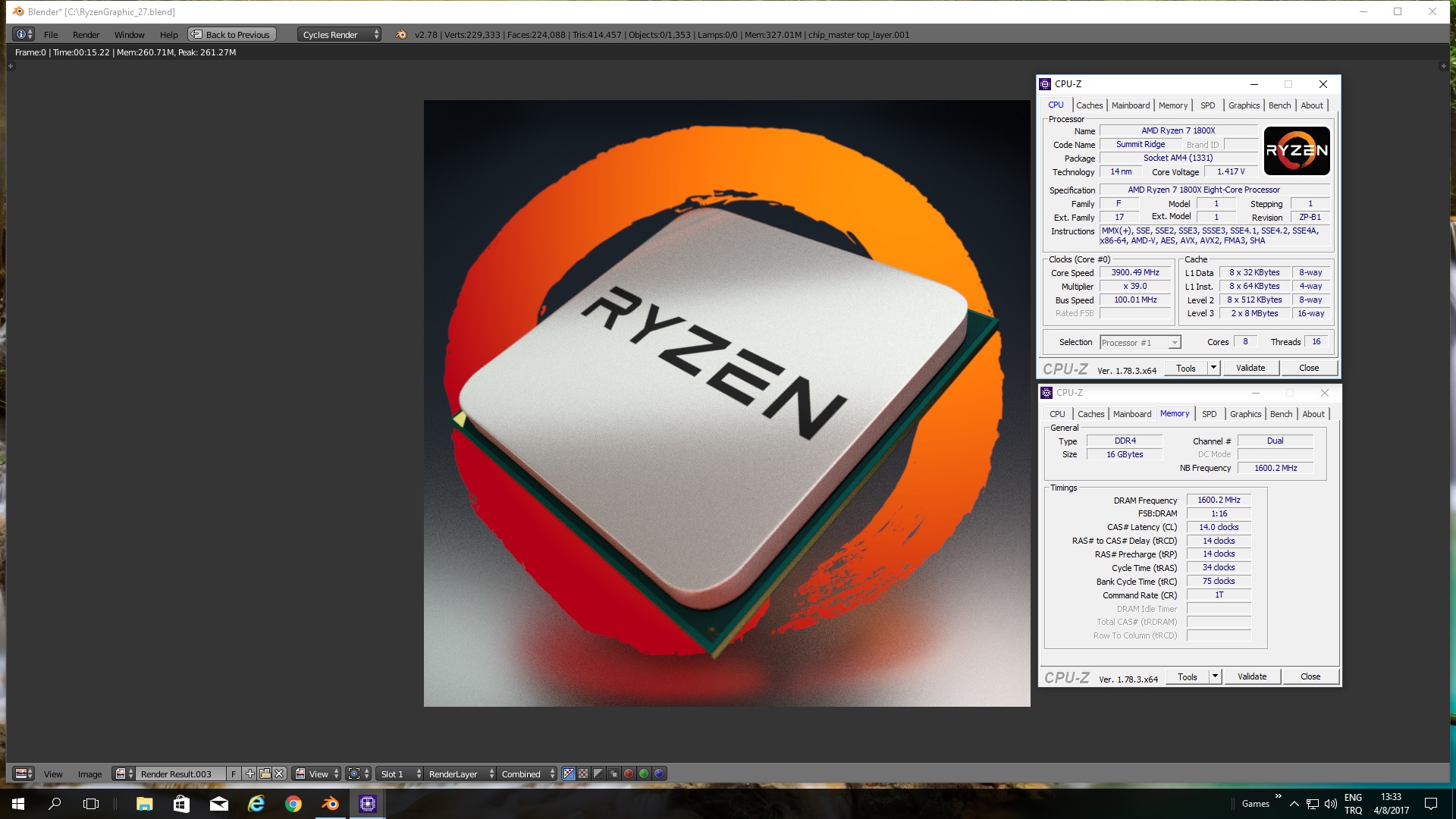
Task: Open the Processor #1 selection dropdown
Action: [1140, 343]
